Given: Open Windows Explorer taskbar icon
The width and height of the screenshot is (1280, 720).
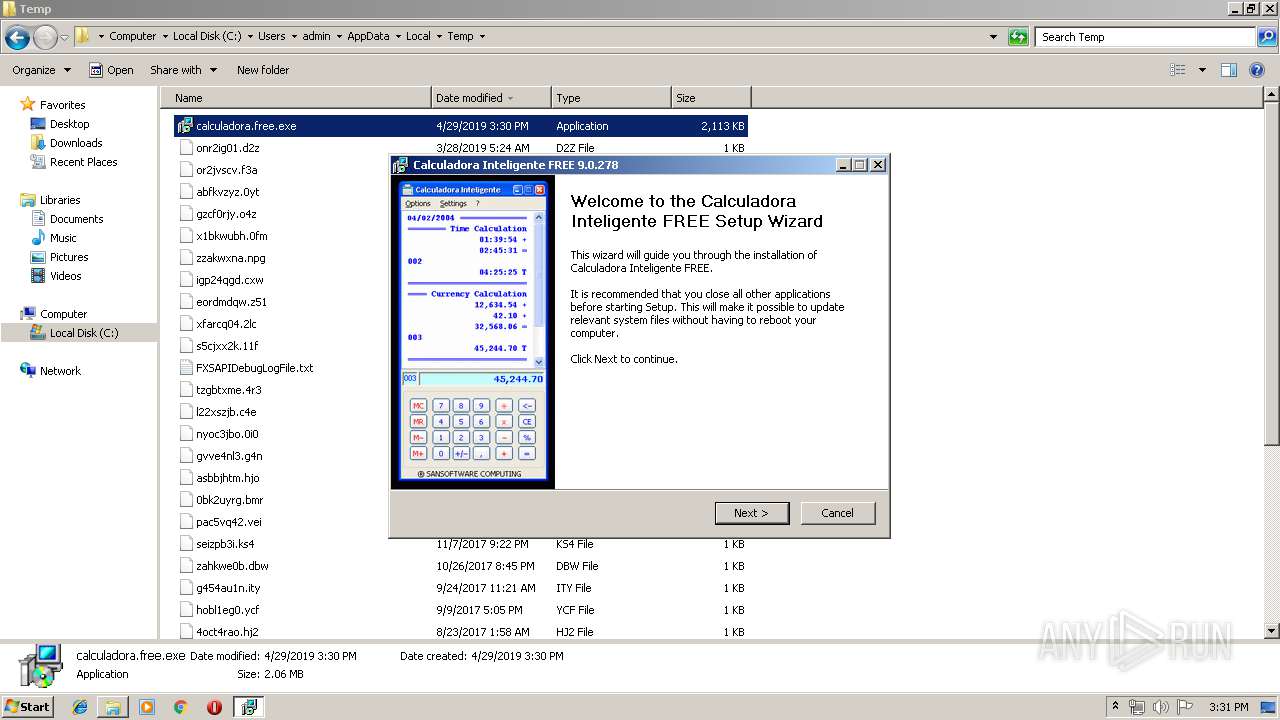Looking at the screenshot, I should pos(113,707).
